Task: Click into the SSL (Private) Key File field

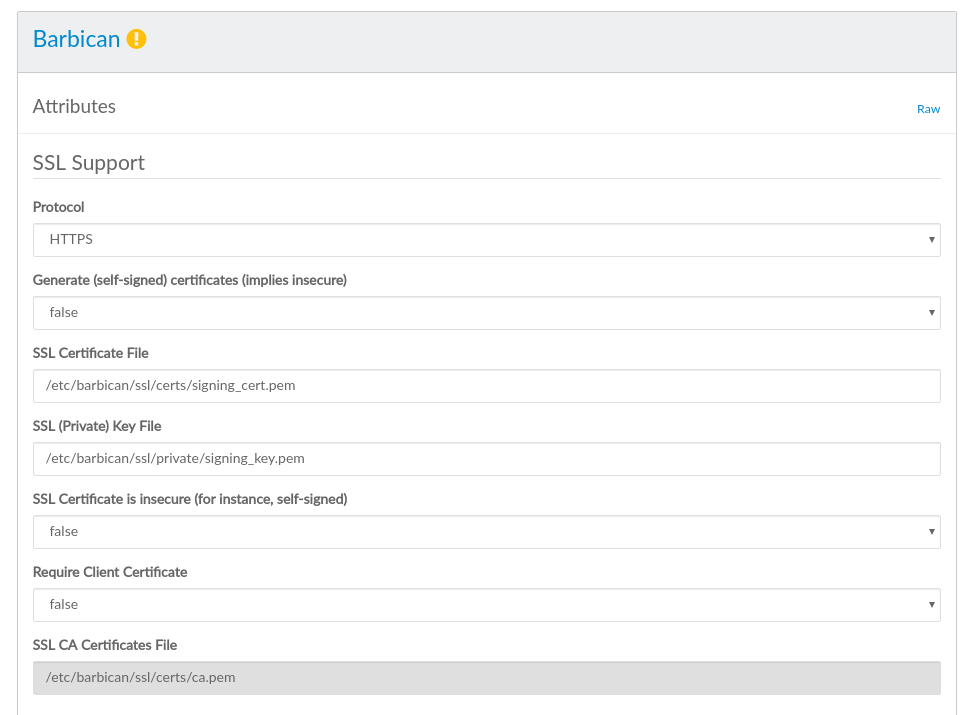Action: point(486,459)
